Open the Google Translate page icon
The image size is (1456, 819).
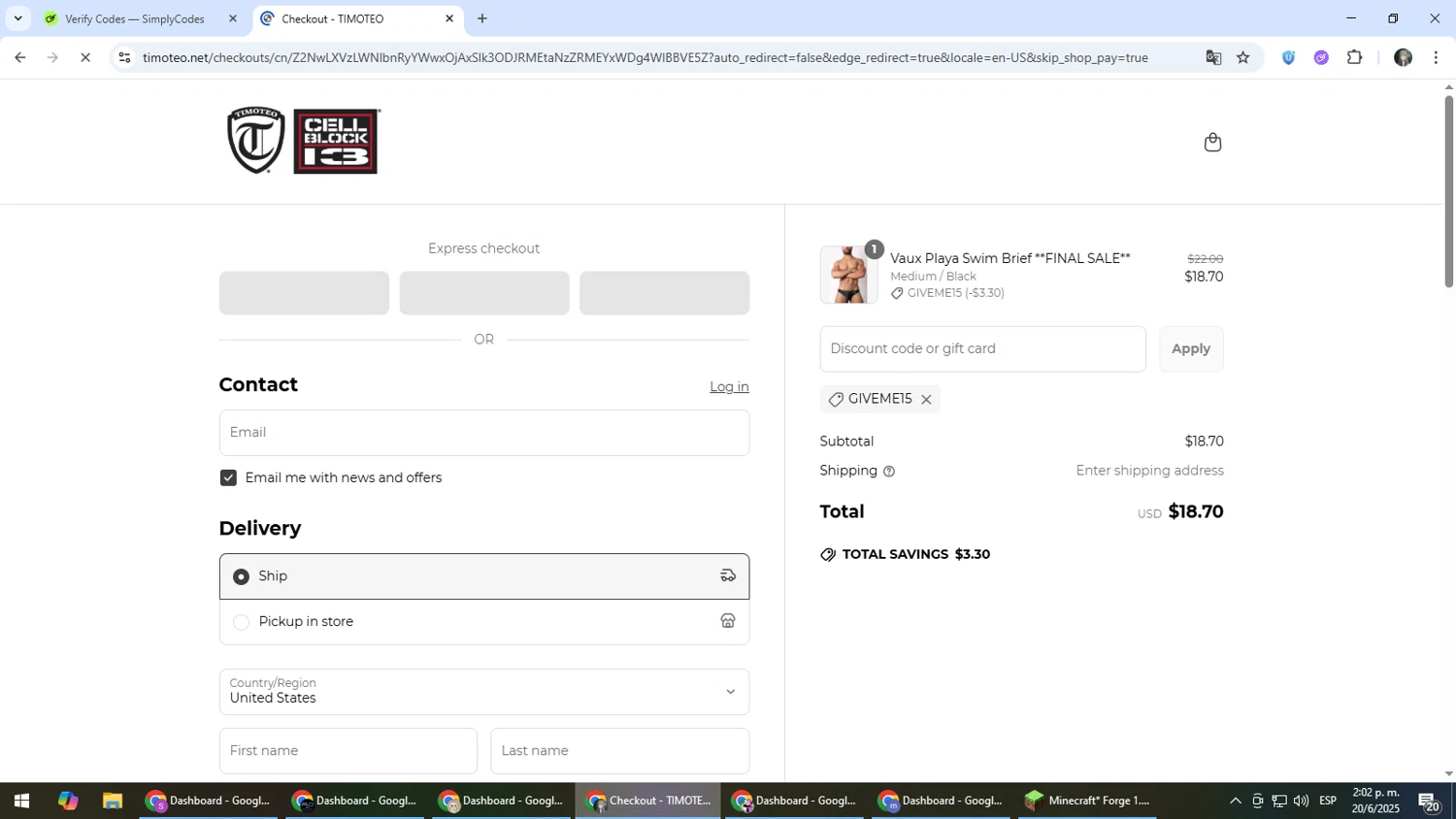[1213, 57]
